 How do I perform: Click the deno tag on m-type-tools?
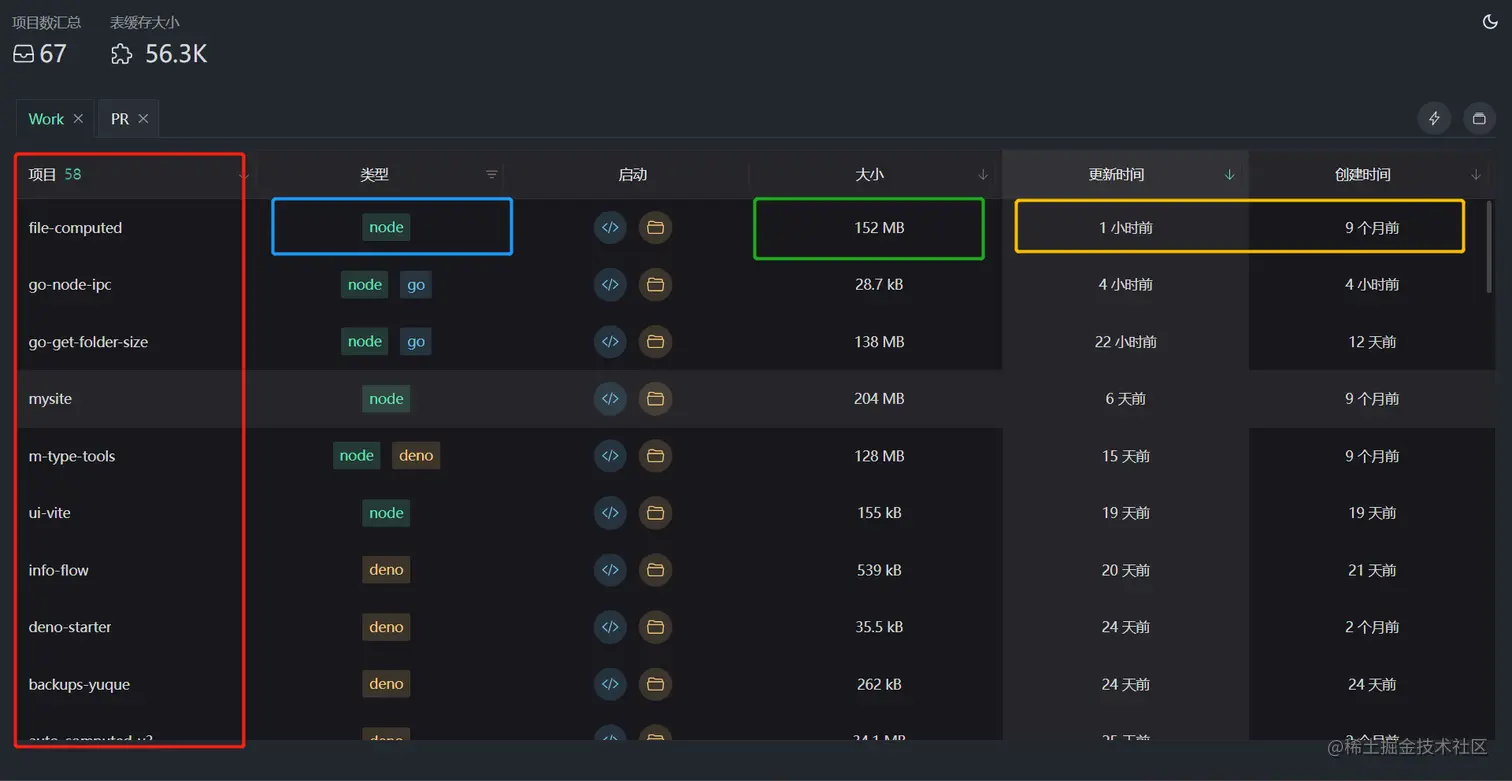coord(416,456)
